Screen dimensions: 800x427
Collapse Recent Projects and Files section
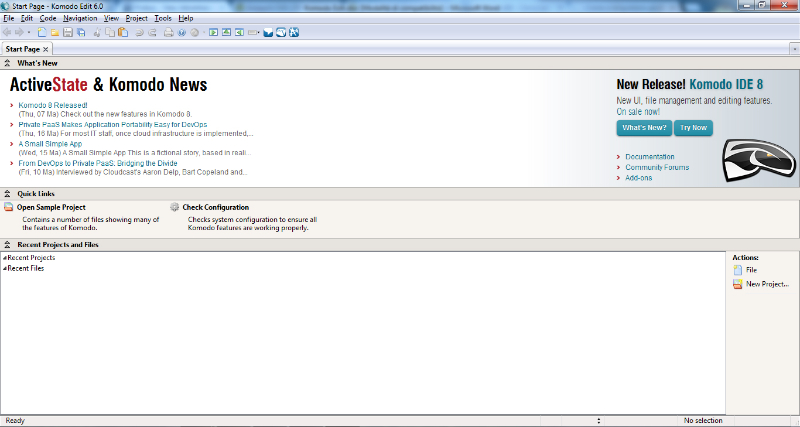pos(8,244)
